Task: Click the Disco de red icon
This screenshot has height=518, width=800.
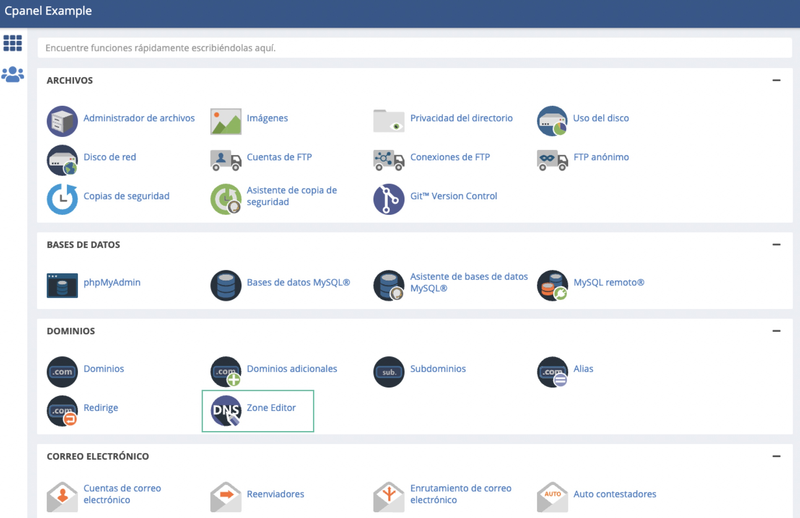Action: point(62,160)
